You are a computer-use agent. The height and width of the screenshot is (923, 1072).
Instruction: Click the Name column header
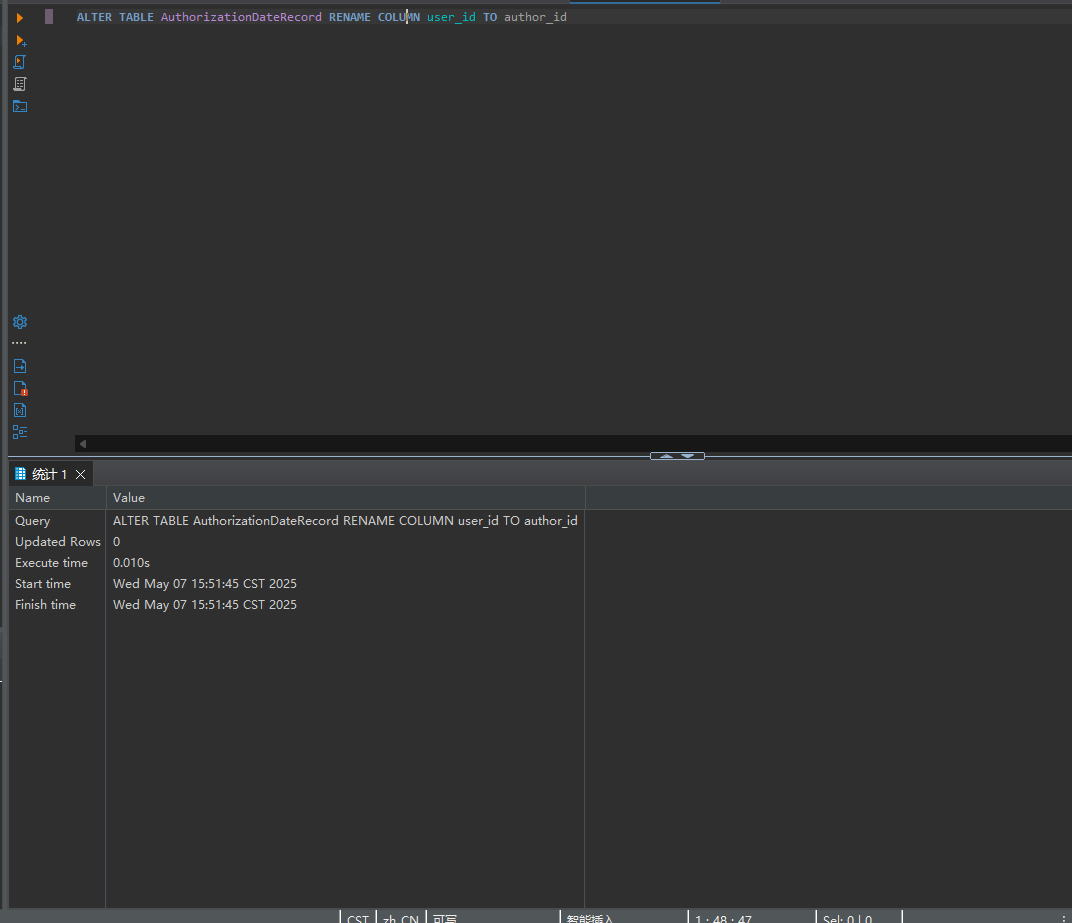pos(57,498)
